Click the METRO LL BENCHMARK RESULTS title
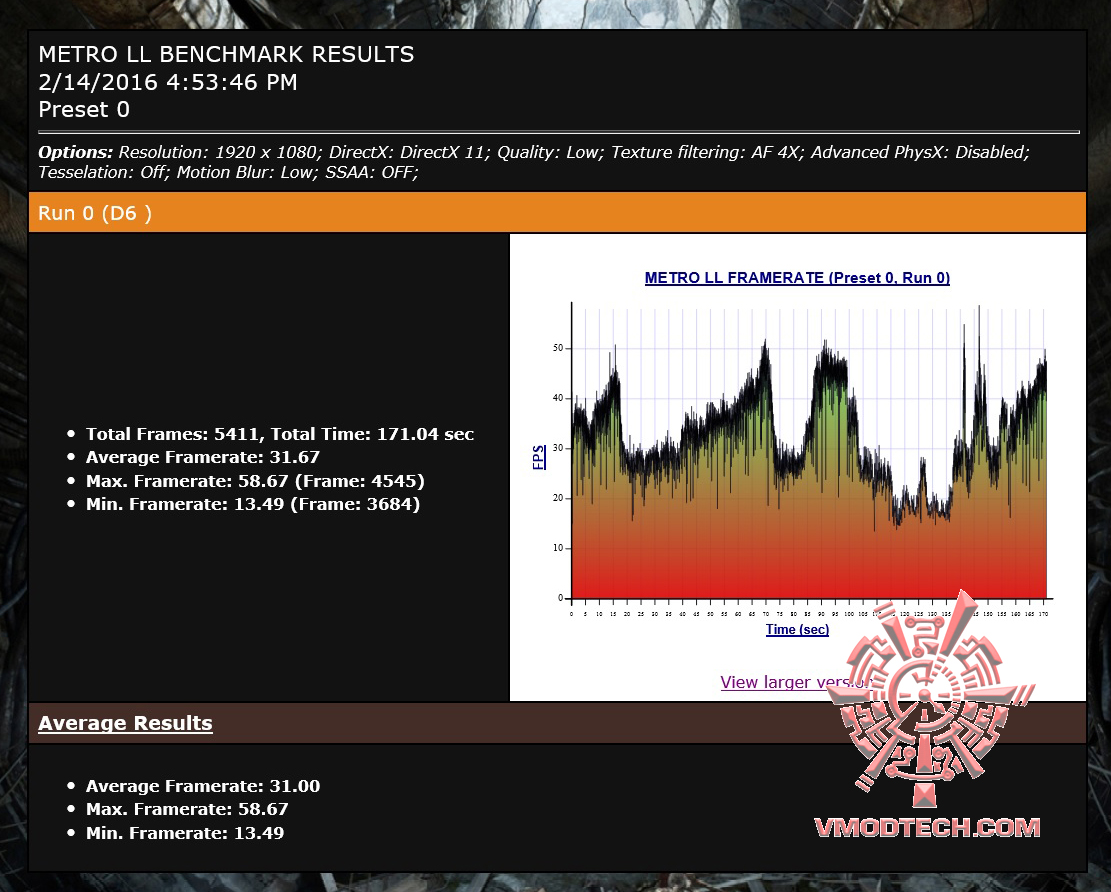Viewport: 1111px width, 892px height. pos(226,55)
